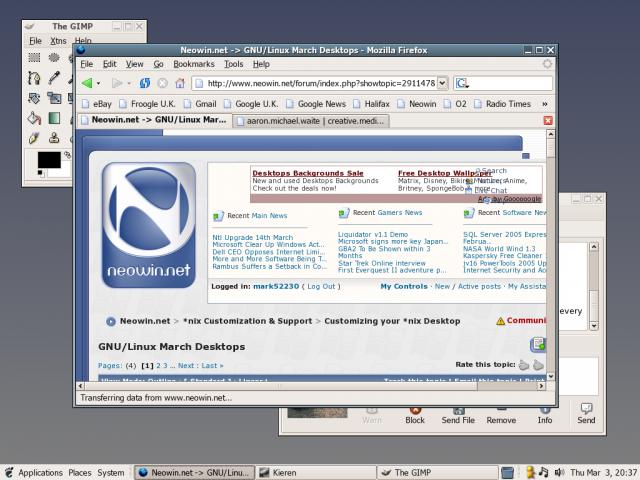Click the Firefox throbber activity icon
Viewport: 640px width, 480px height.
click(547, 64)
